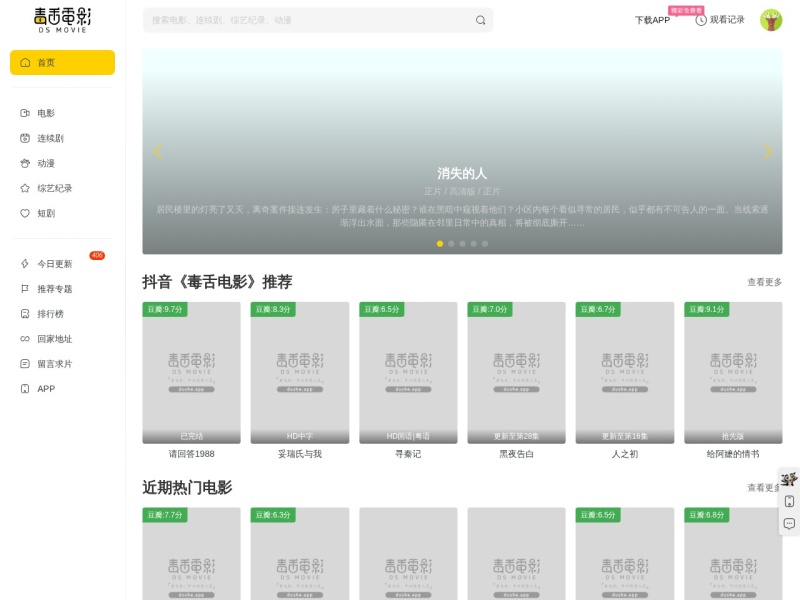Image resolution: width=800 pixels, height=600 pixels.
Task: Click the home icon beside 首页
Action: tap(25, 62)
